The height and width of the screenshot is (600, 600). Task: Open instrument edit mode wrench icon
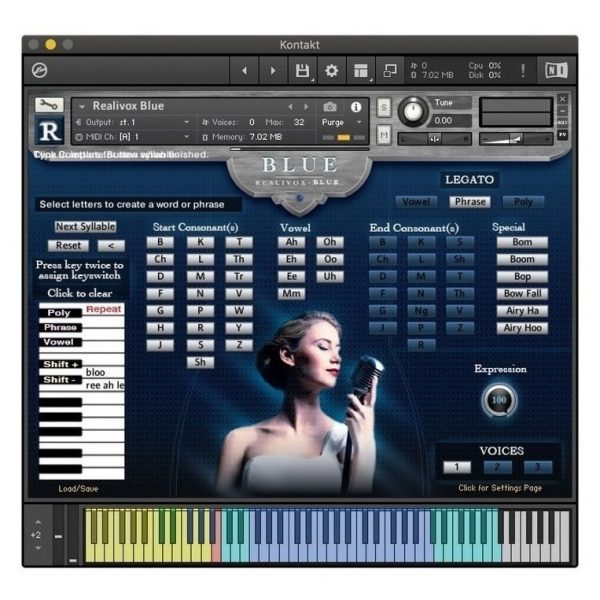click(49, 104)
